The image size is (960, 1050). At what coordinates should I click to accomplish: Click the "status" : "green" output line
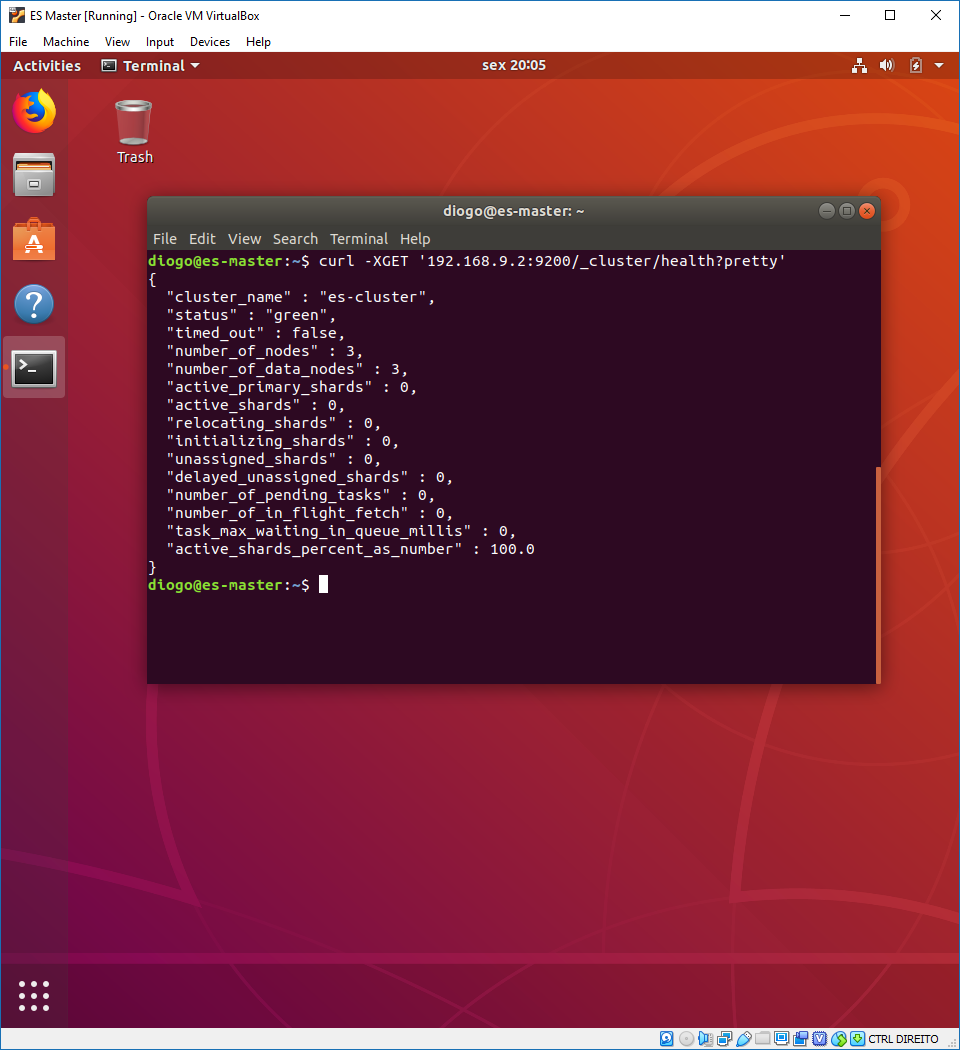point(251,315)
